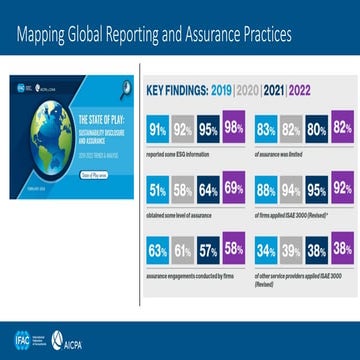Click the IFAC logo on the report cover
The image size is (360, 360).
point(25,88)
